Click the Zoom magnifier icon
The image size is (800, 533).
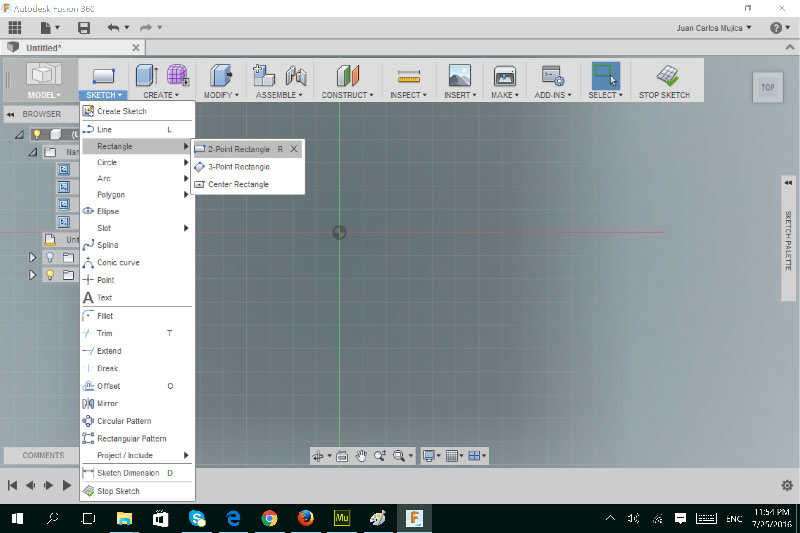coord(380,456)
